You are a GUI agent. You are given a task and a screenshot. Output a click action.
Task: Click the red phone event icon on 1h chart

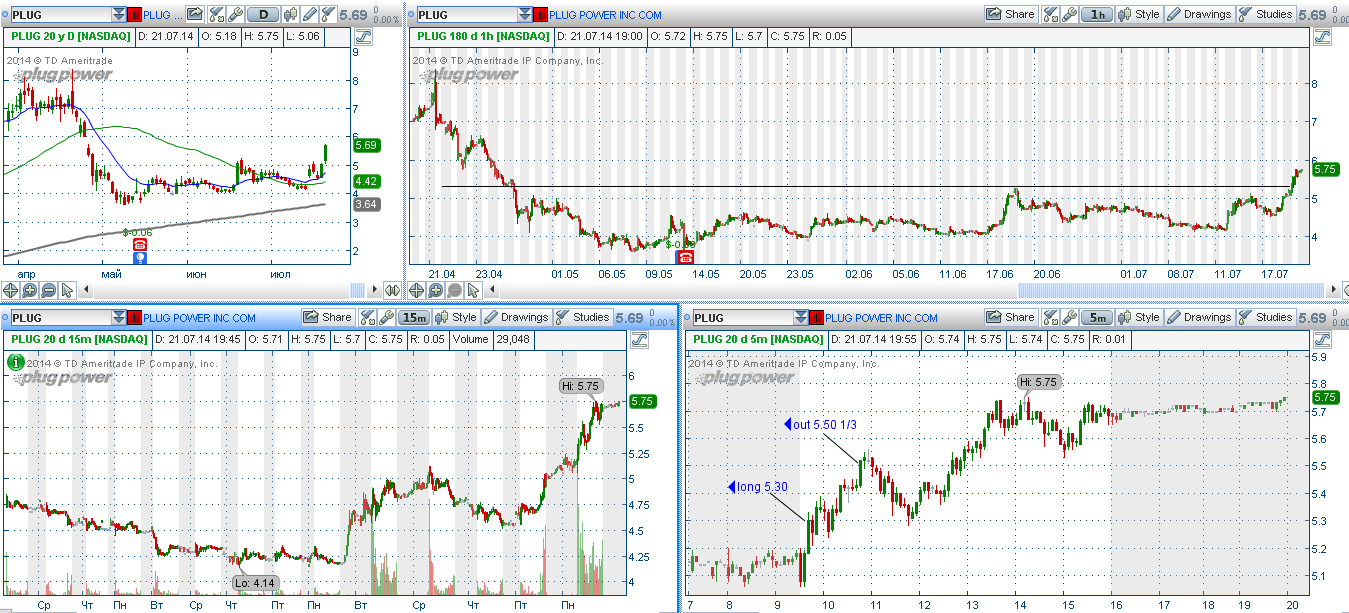tap(685, 256)
